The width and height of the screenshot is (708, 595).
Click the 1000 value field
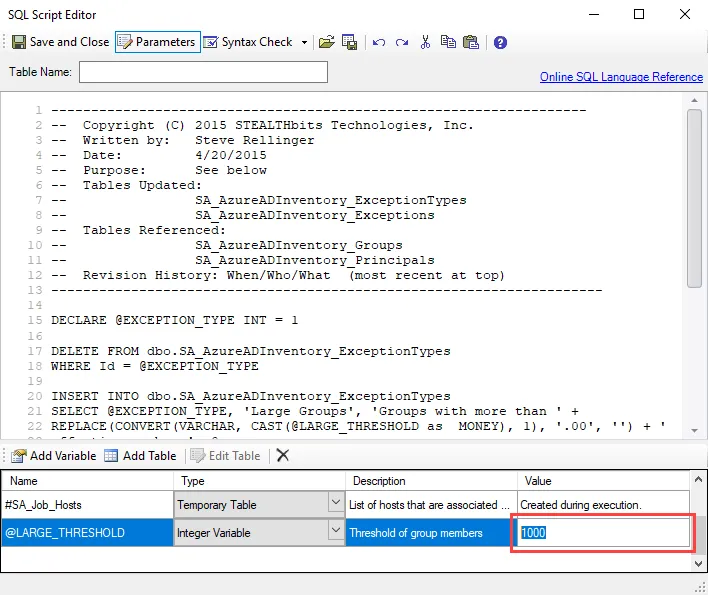pyautogui.click(x=603, y=533)
